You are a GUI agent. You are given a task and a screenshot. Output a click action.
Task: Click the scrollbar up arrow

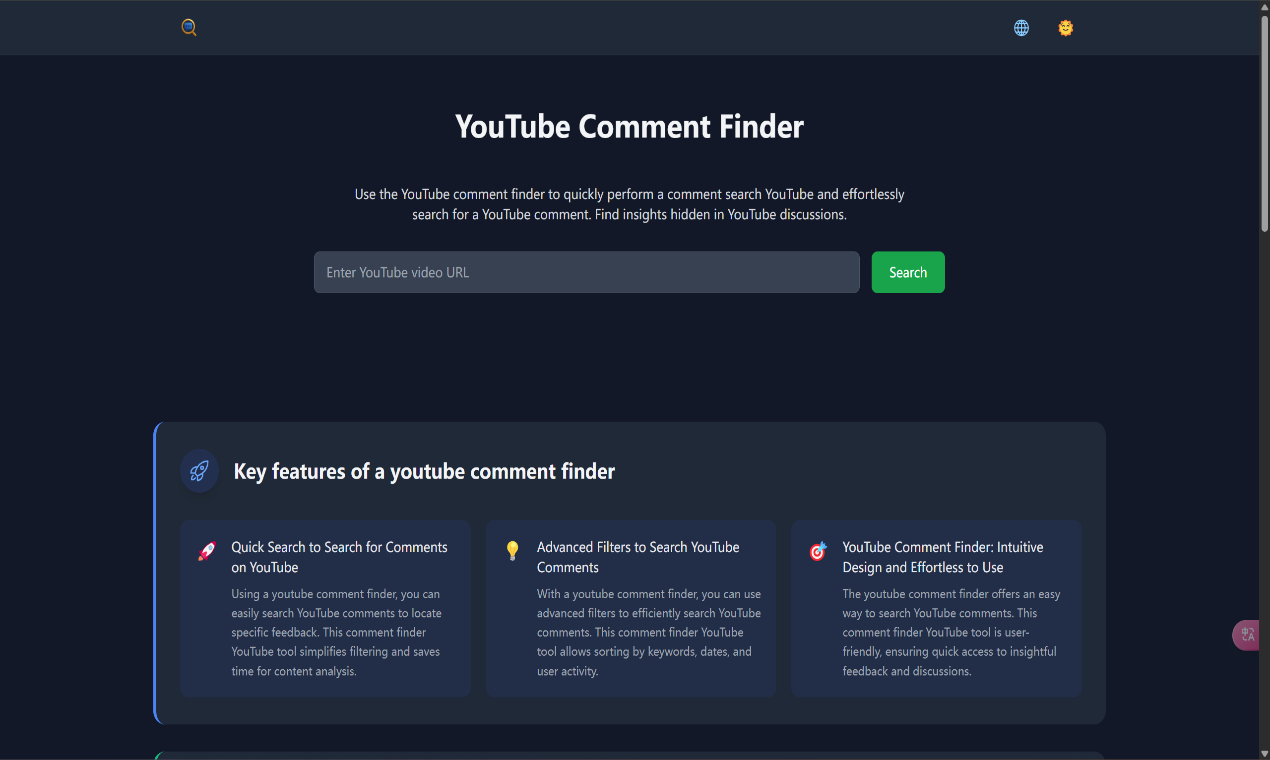coord(1264,7)
